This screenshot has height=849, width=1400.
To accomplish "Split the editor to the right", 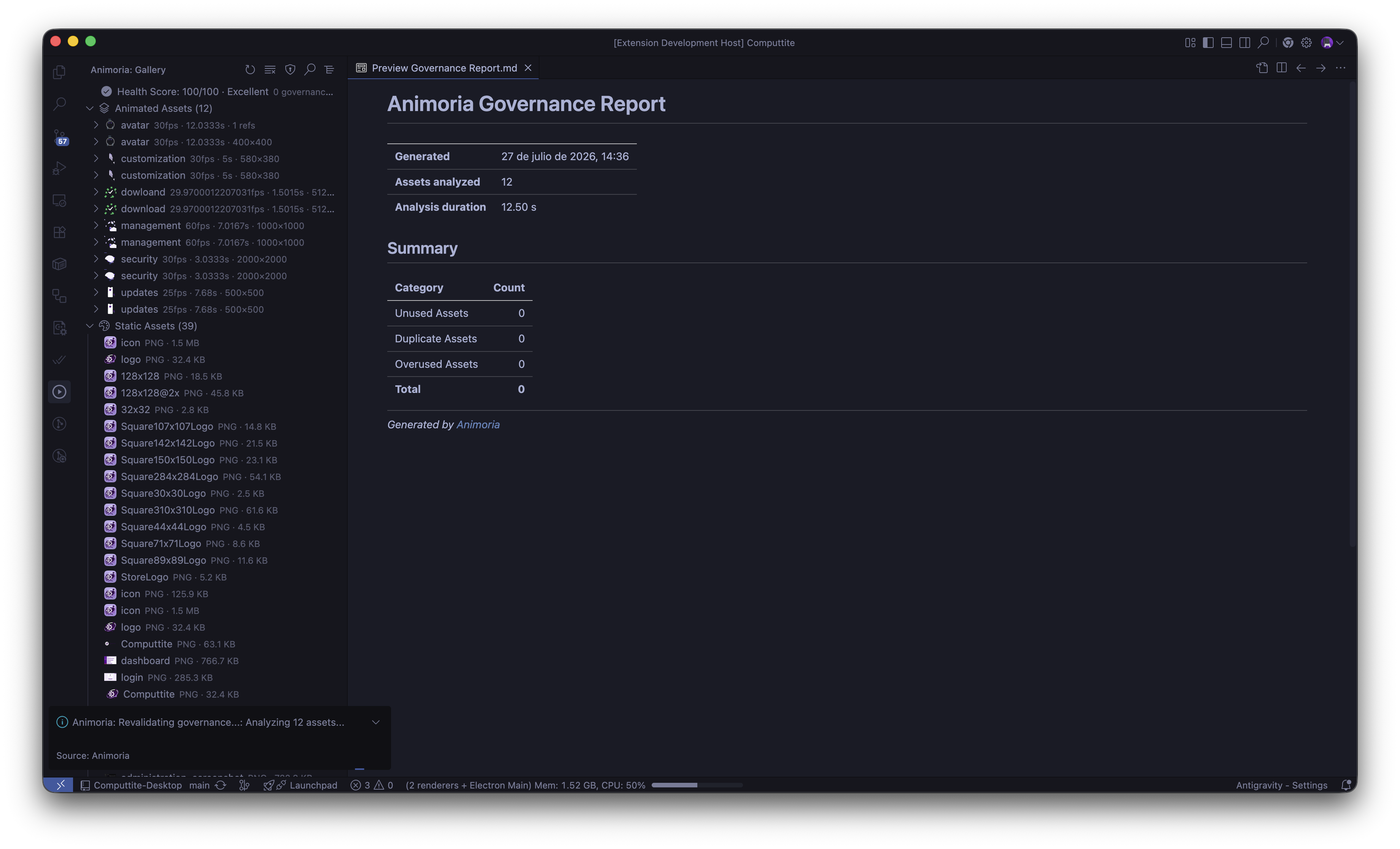I will coord(1281,68).
